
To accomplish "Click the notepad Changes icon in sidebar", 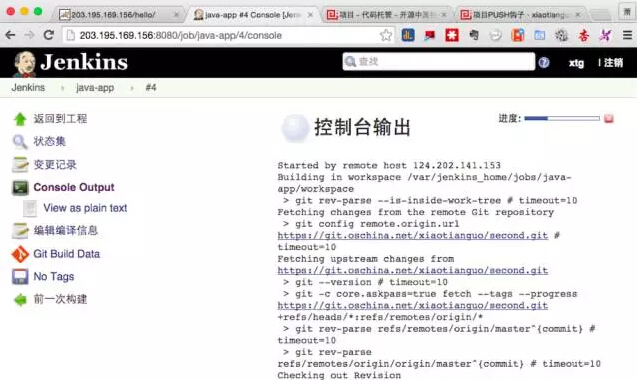I will [20, 165].
